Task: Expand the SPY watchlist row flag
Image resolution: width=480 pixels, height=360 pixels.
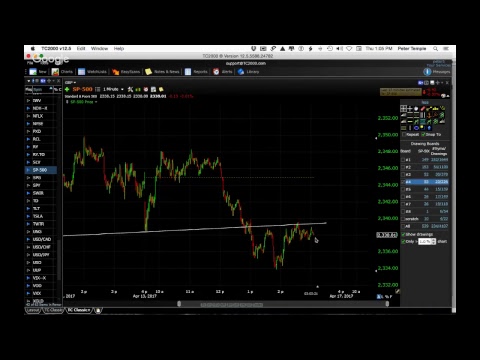Action: (28, 185)
